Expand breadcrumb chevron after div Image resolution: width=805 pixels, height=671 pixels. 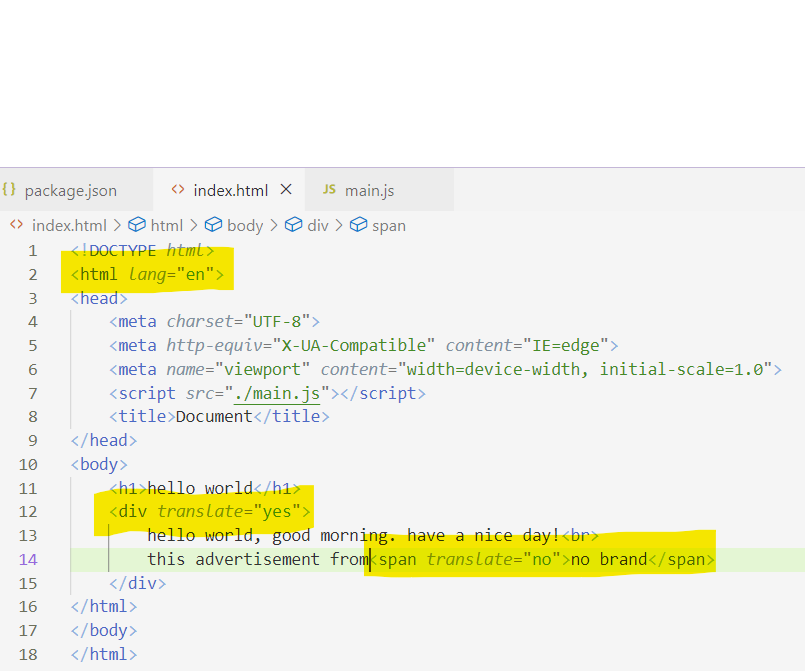tap(339, 225)
